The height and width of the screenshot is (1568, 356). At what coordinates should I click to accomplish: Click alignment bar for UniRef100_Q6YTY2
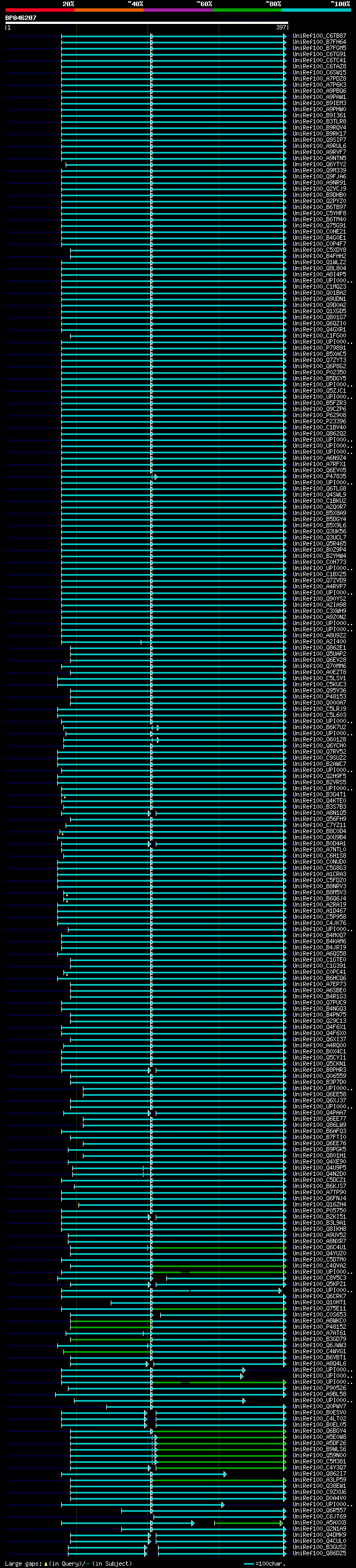pos(176,164)
